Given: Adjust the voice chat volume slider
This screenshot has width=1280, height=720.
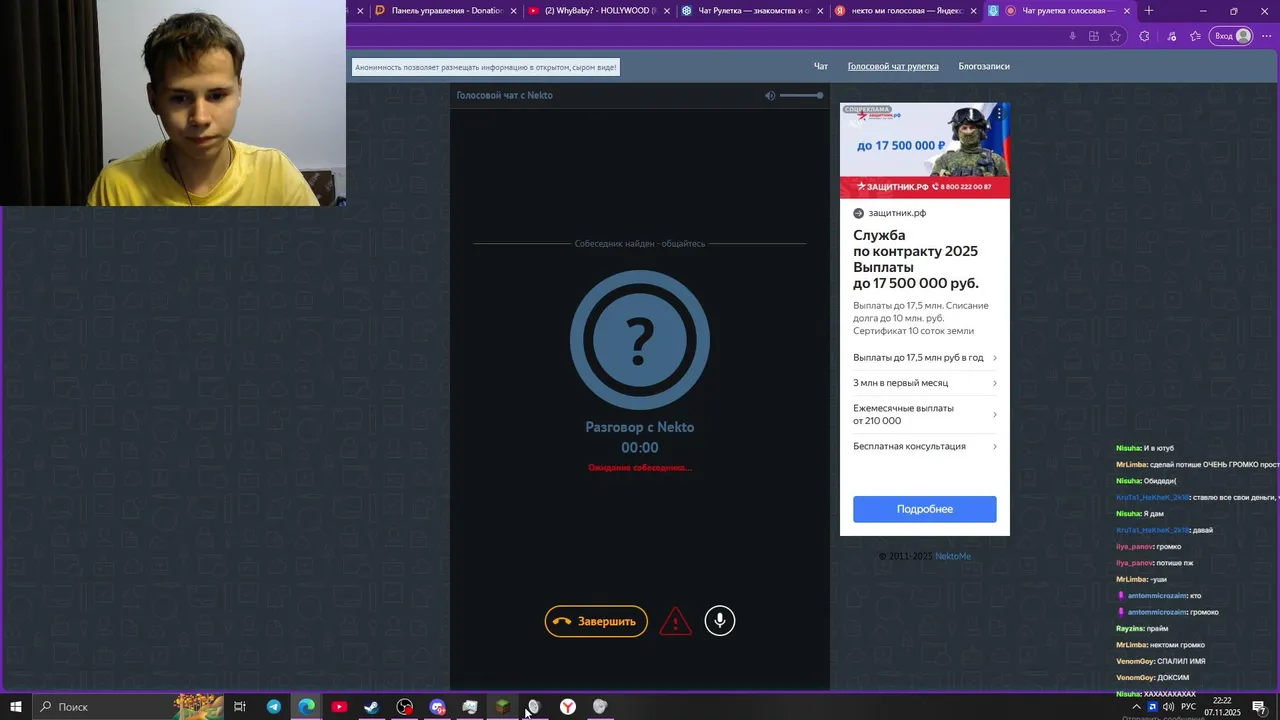Looking at the screenshot, I should (801, 95).
